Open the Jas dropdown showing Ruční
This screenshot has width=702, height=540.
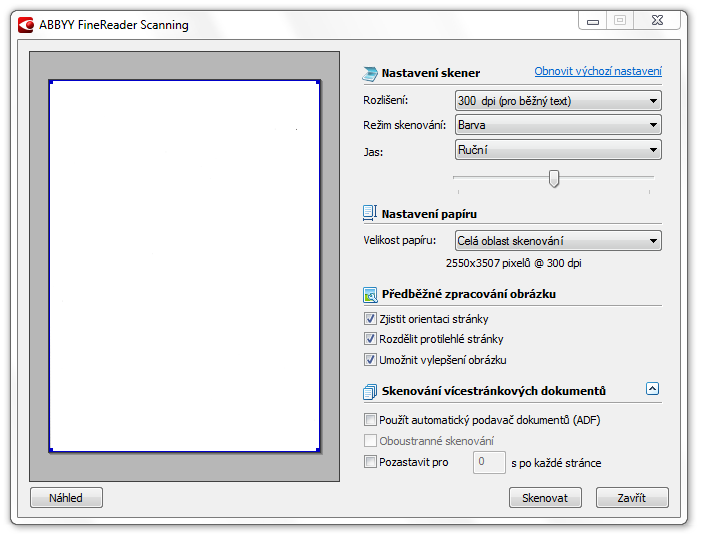[558, 150]
